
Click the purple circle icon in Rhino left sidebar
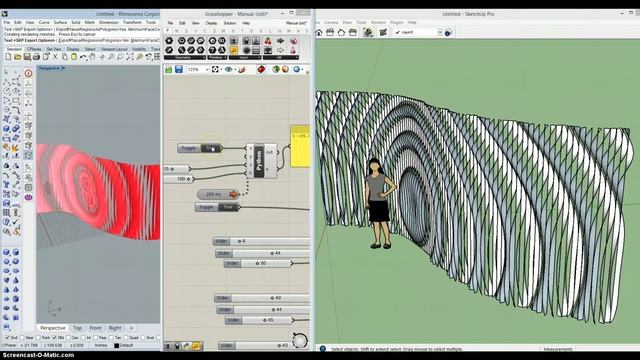click(x=28, y=198)
